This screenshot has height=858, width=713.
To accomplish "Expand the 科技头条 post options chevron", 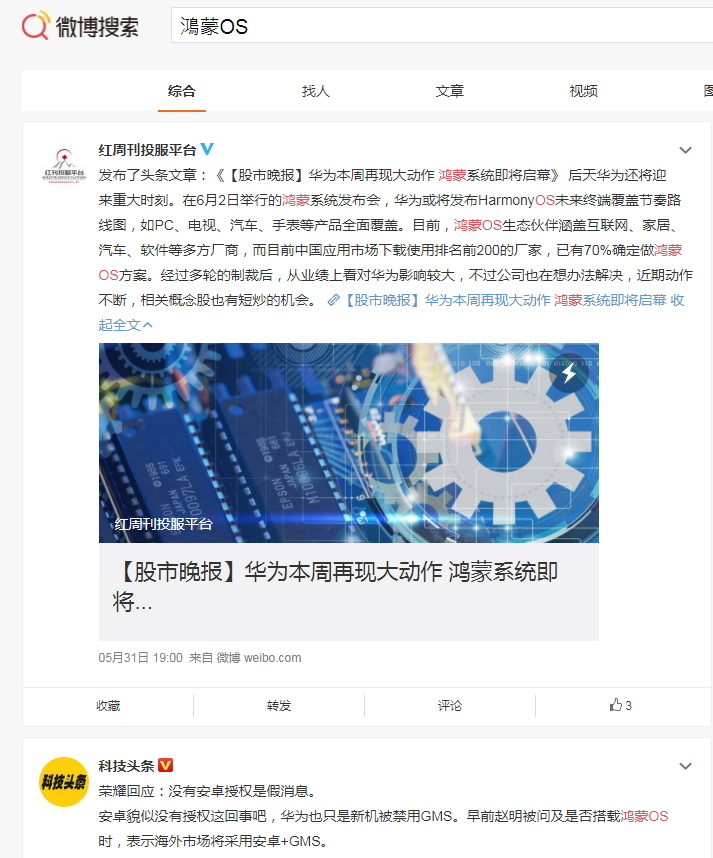I will coord(685,766).
